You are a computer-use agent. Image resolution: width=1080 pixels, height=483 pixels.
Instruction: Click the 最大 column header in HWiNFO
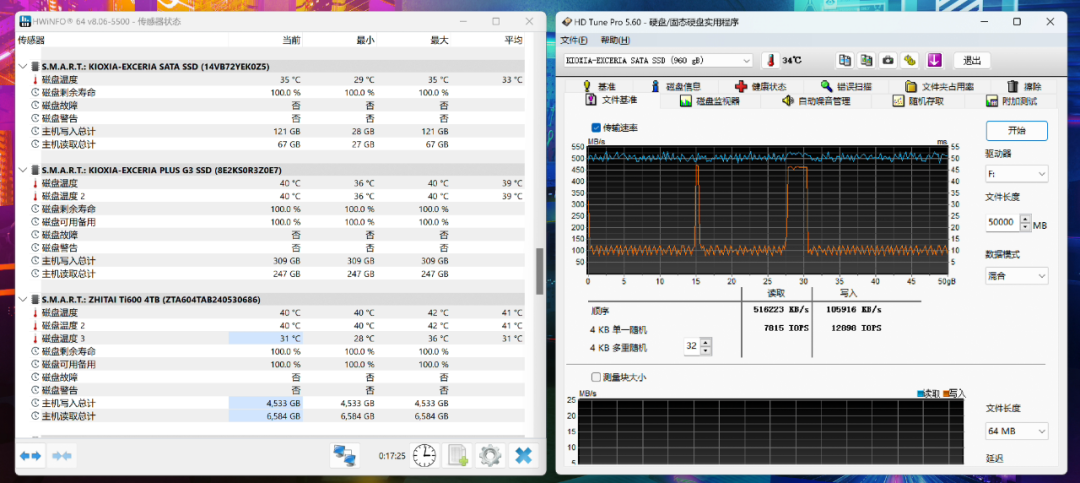click(x=439, y=40)
